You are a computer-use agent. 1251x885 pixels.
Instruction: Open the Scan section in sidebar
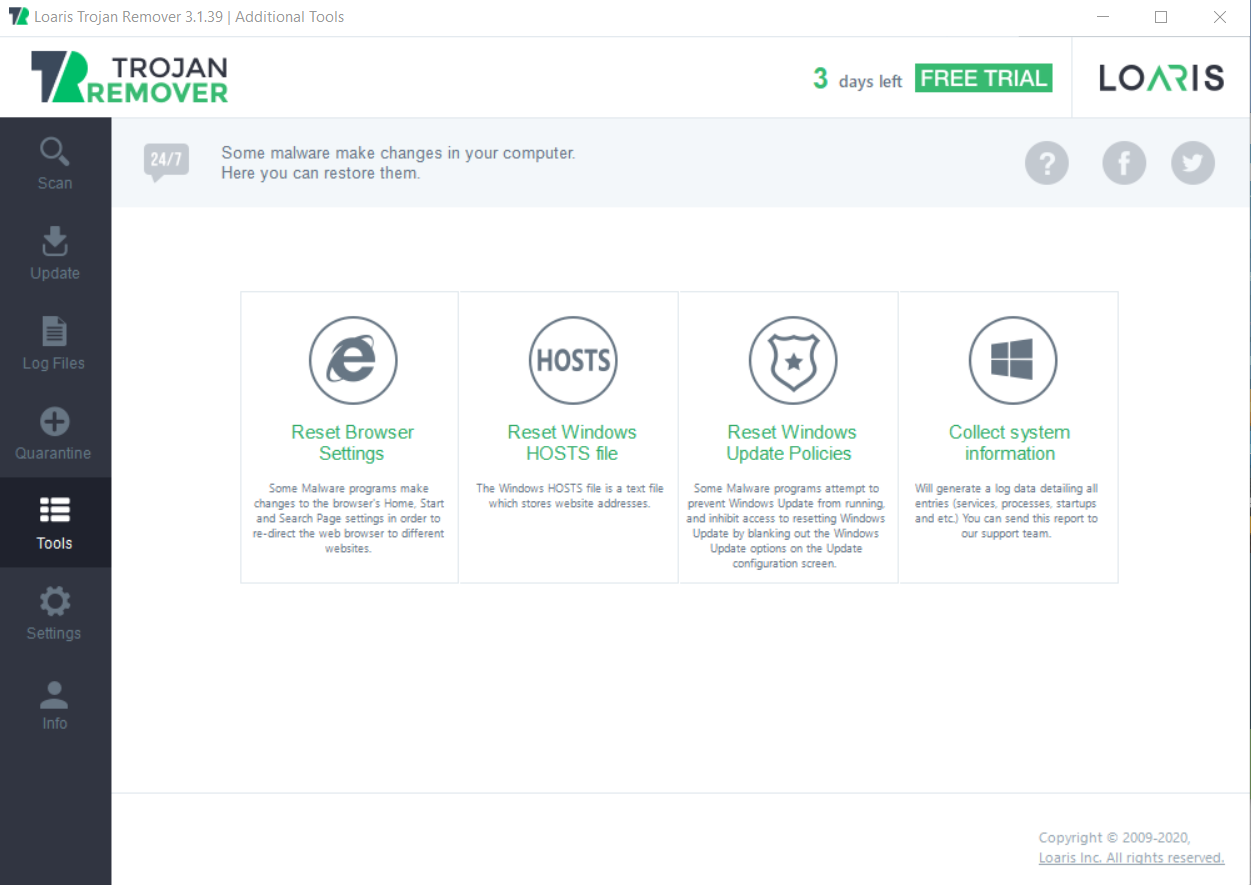point(55,163)
